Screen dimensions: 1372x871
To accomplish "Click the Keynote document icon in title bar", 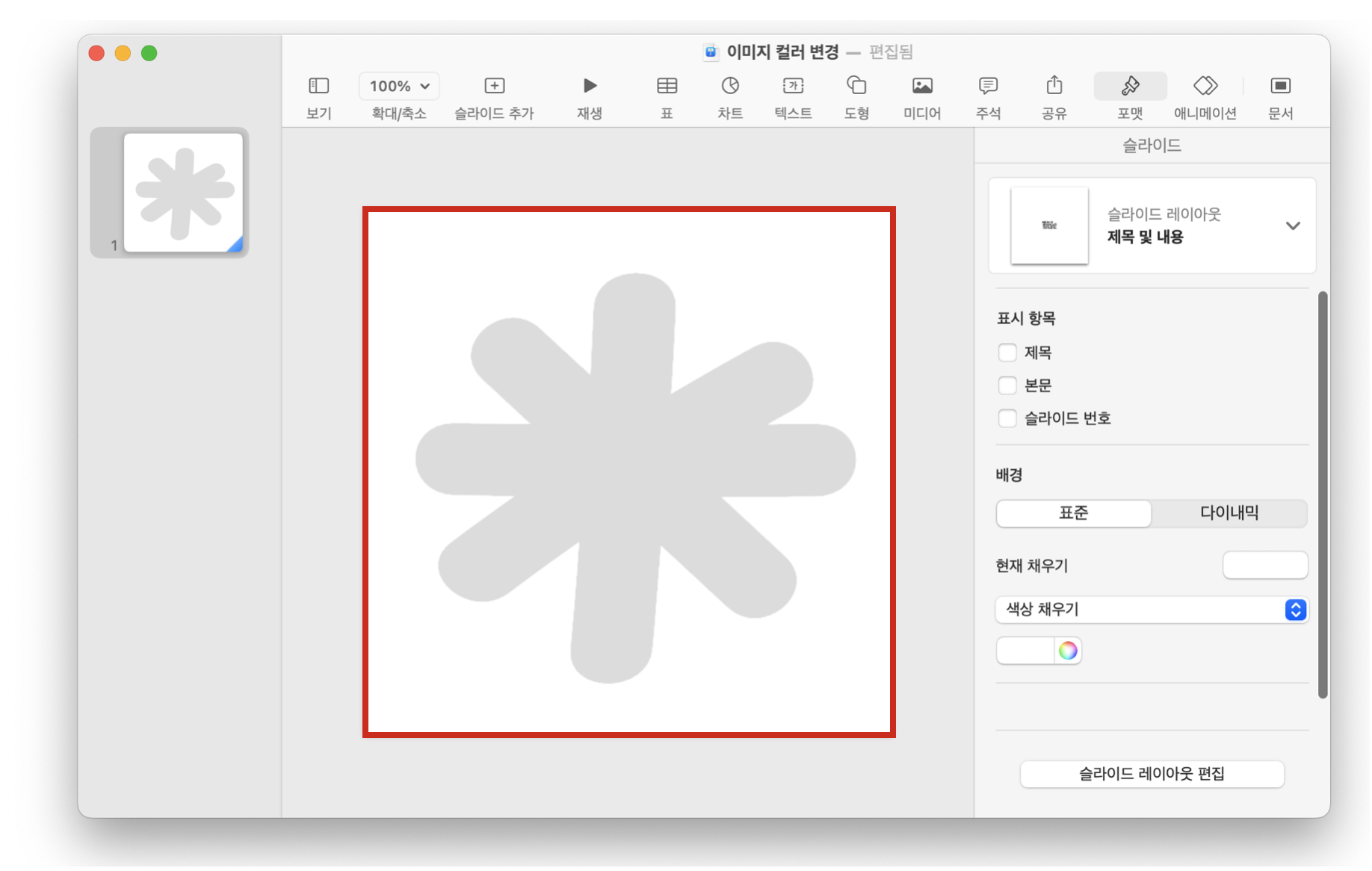I will 711,52.
